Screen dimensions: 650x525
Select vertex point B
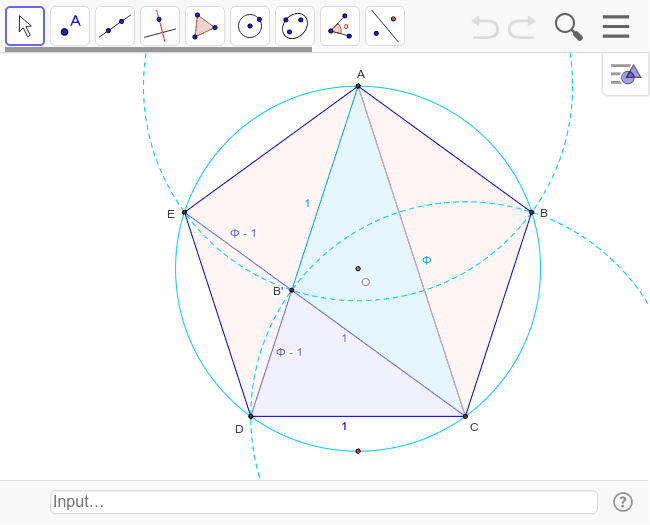point(531,212)
